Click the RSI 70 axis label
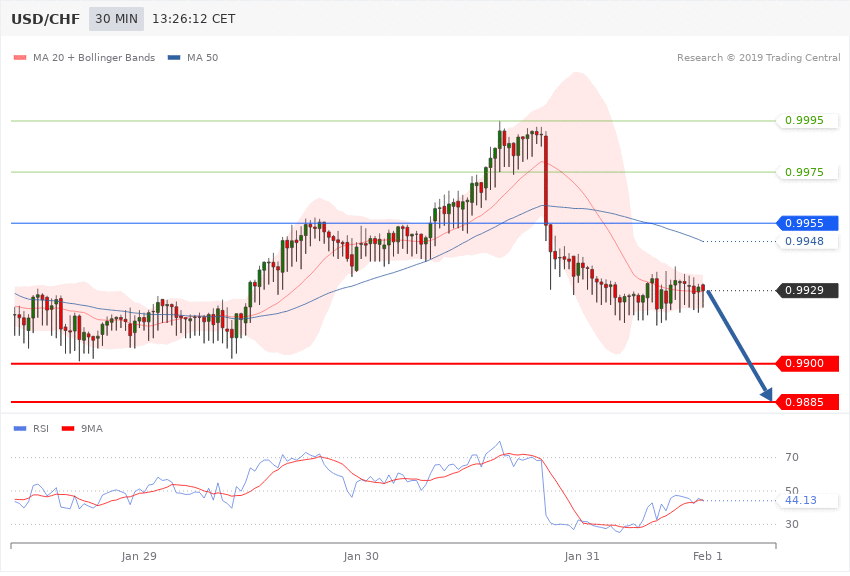 click(792, 457)
